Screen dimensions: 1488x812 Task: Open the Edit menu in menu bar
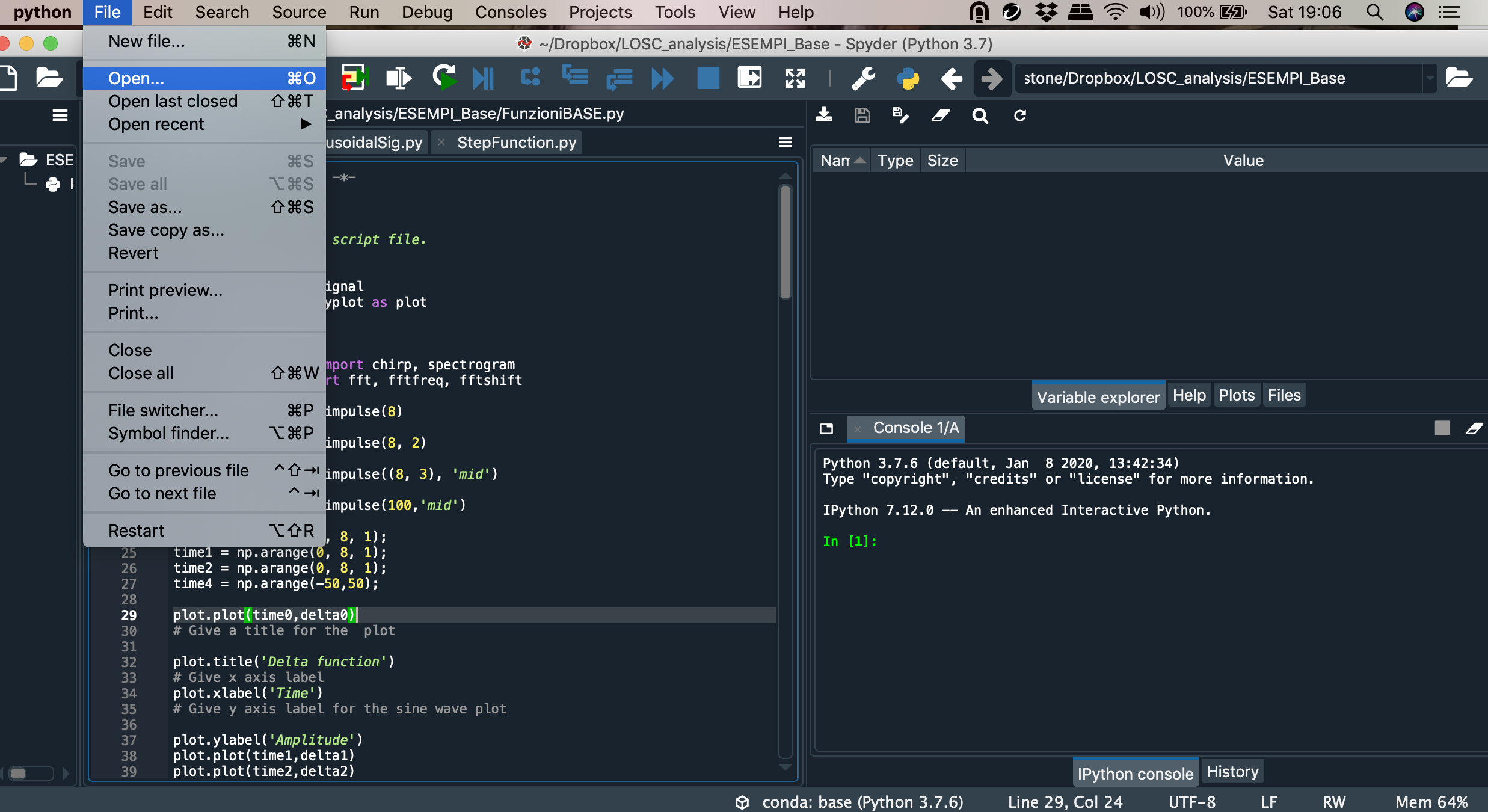click(x=158, y=12)
